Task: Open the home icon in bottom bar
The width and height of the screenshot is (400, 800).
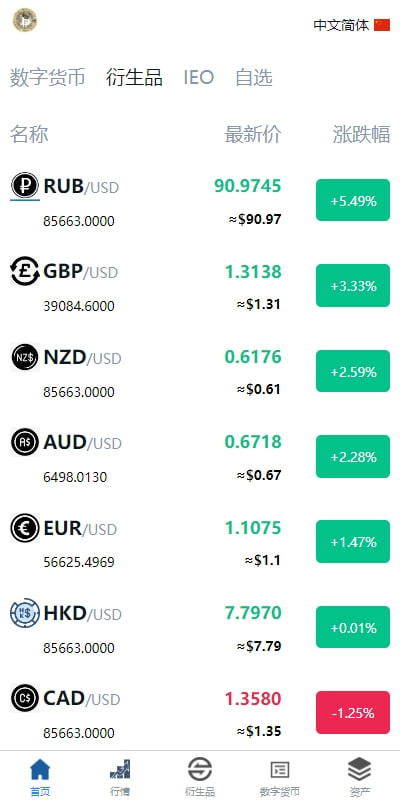Action: pos(40,769)
